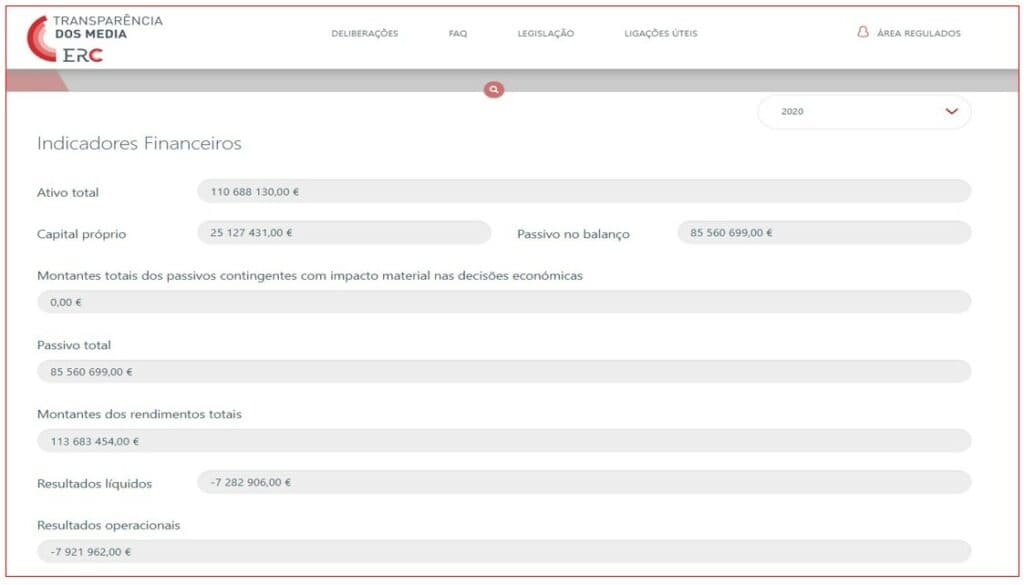Viewport: 1024px width, 585px height.
Task: Click the Passivo no balanço value field
Action: (824, 233)
